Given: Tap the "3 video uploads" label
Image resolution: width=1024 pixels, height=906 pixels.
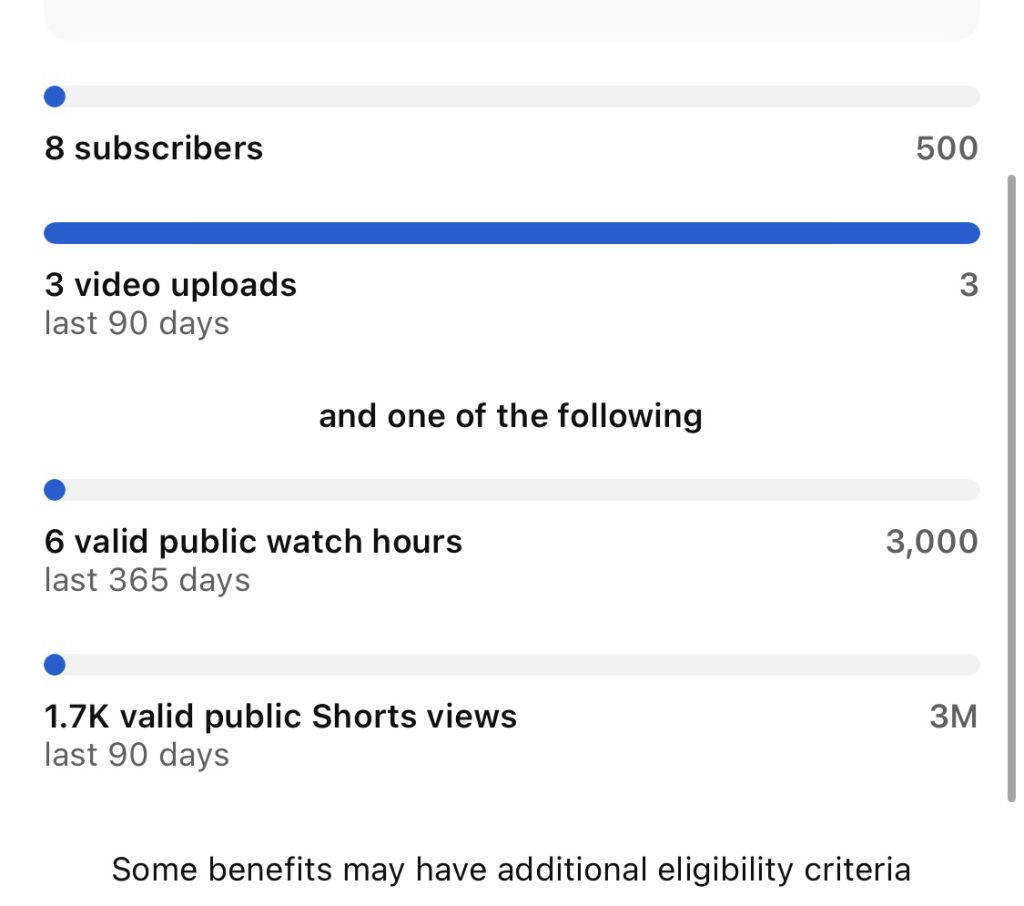Looking at the screenshot, I should tap(171, 285).
